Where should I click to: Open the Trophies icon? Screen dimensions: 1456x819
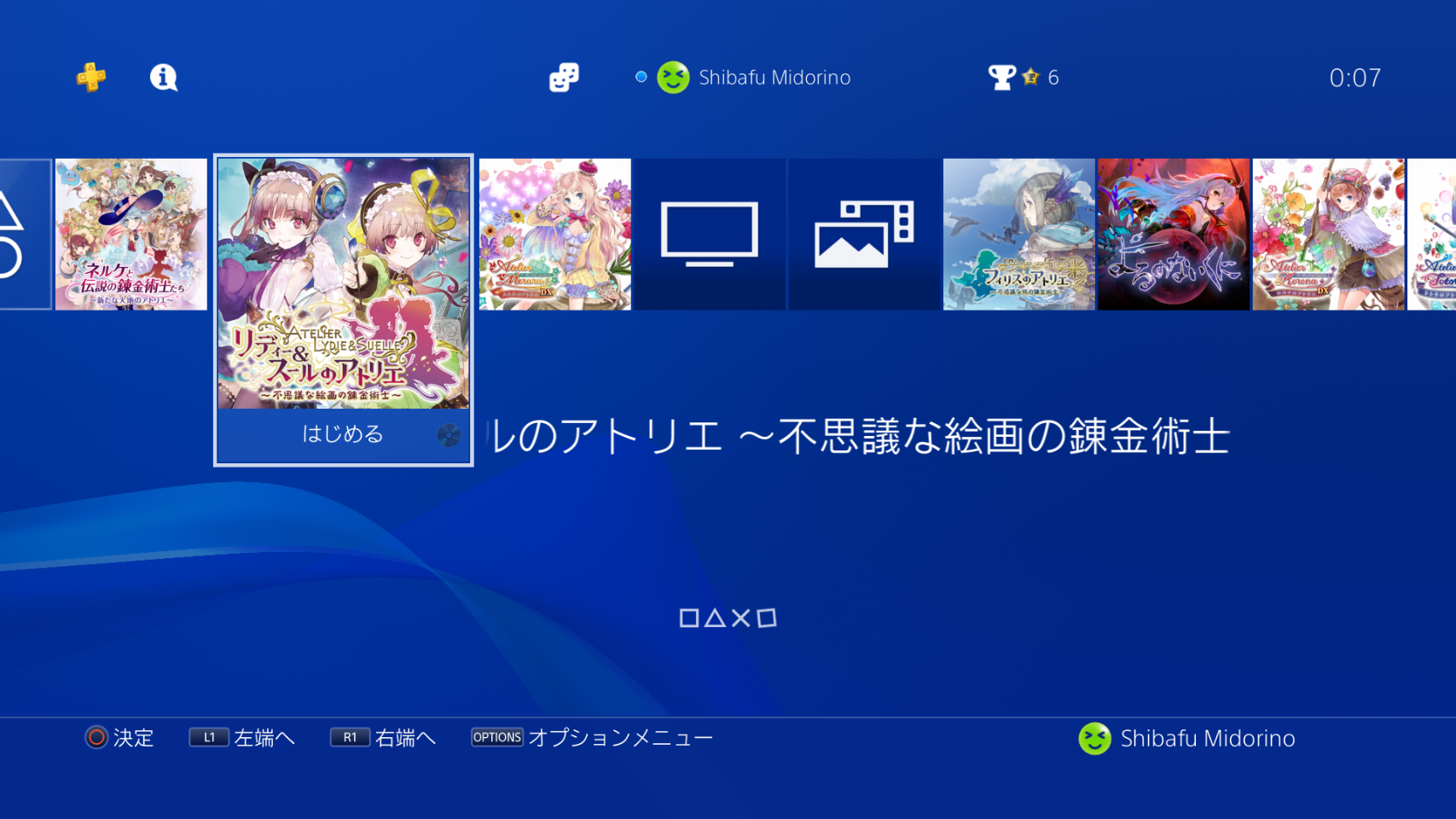1002,78
